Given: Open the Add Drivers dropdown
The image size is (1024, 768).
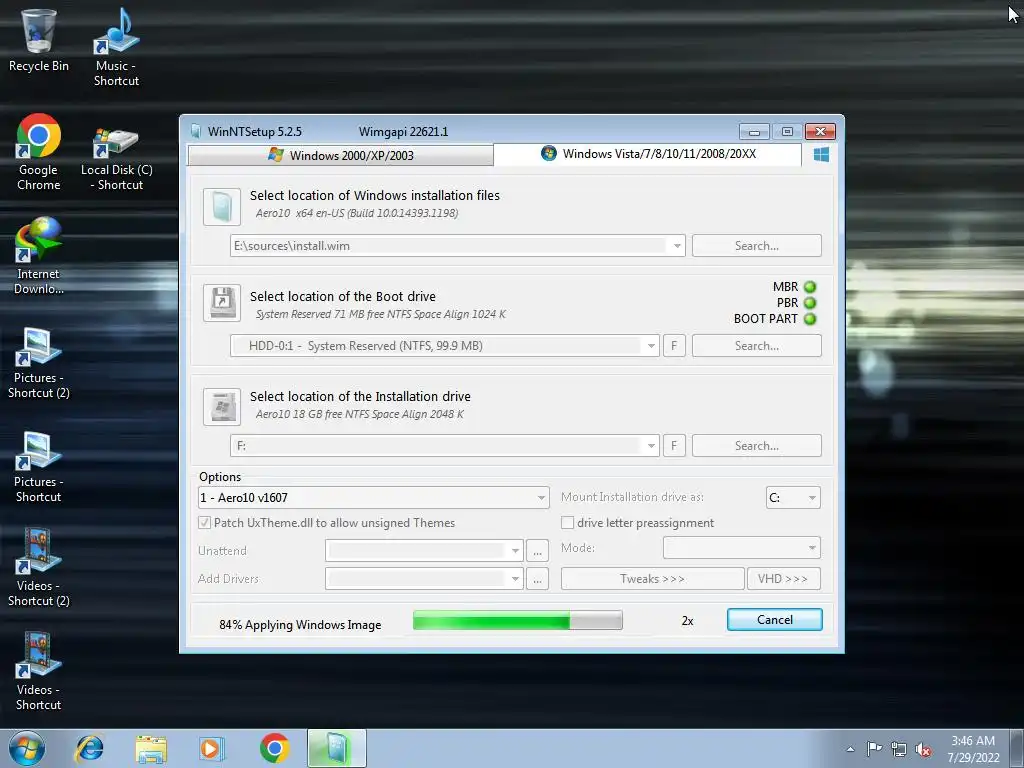Looking at the screenshot, I should tap(424, 579).
